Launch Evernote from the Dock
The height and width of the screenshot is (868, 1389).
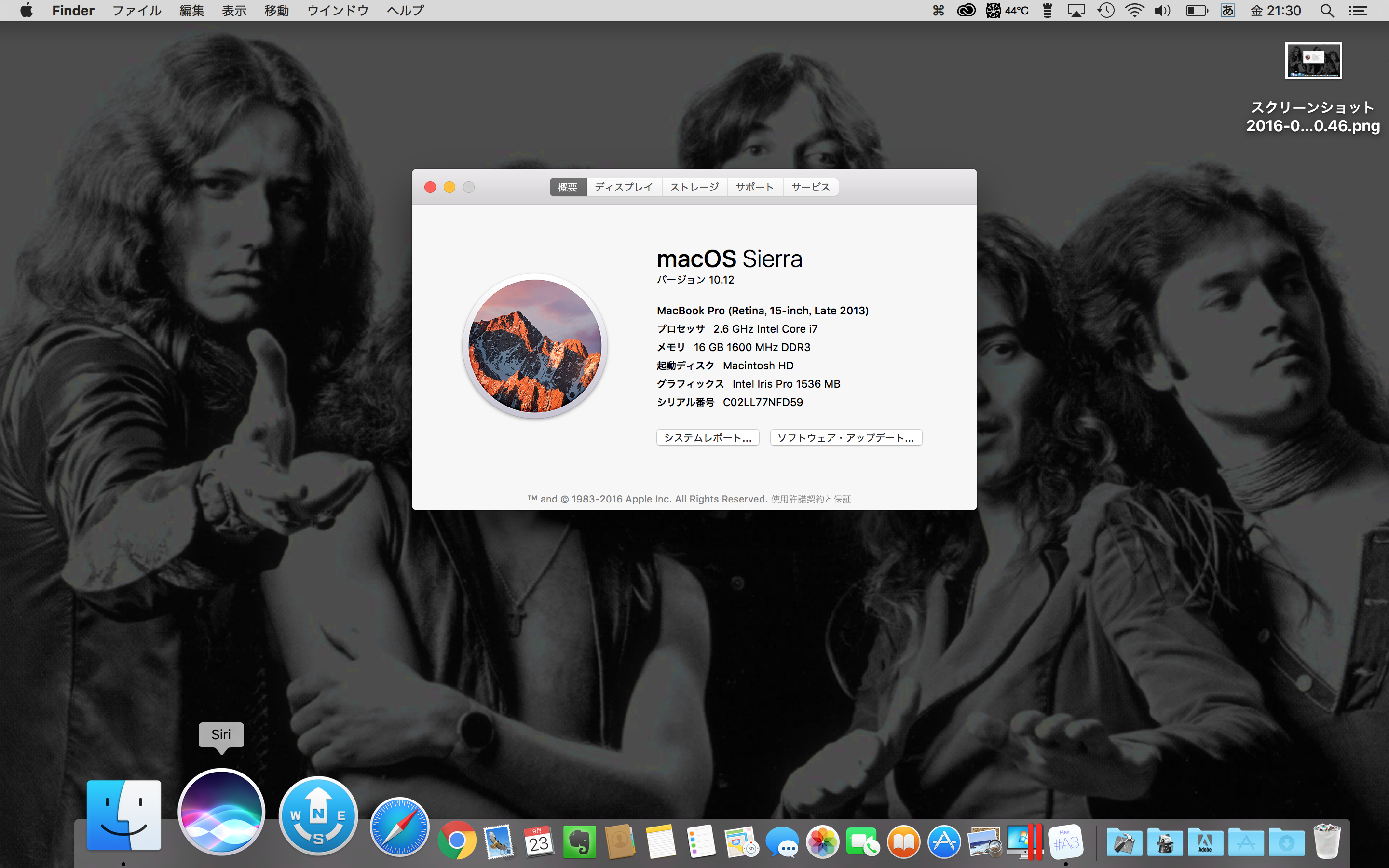click(579, 841)
